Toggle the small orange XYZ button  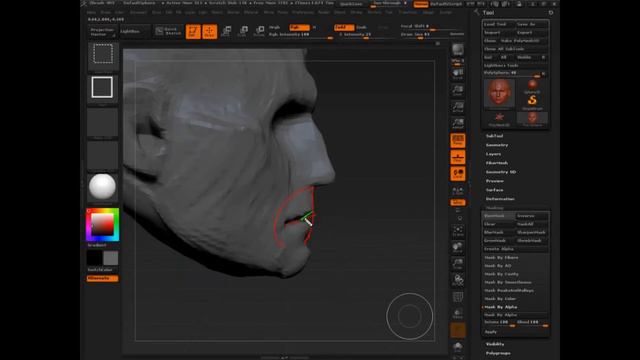coord(458,202)
